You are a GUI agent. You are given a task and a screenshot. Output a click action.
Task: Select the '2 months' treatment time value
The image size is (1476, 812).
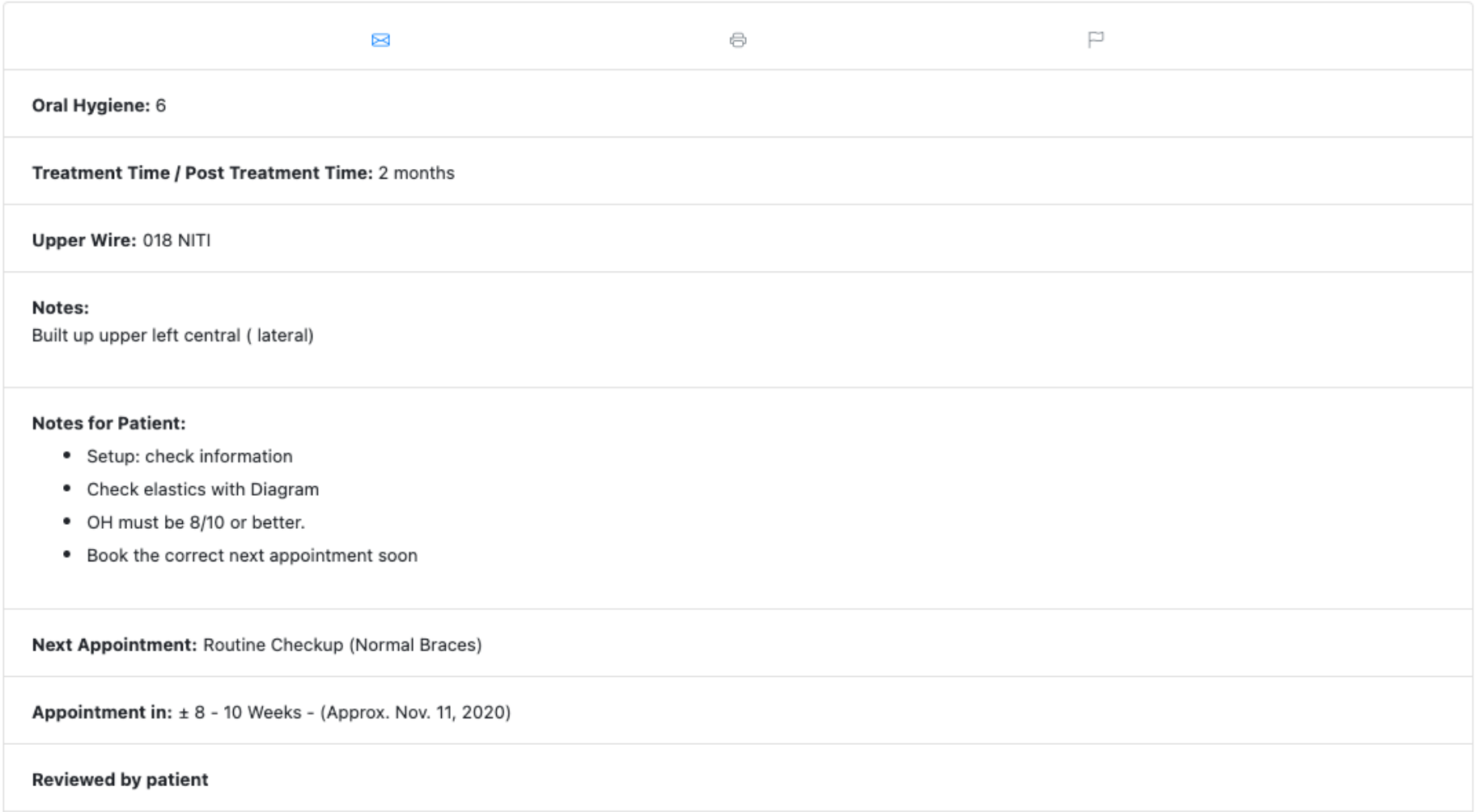[416, 173]
